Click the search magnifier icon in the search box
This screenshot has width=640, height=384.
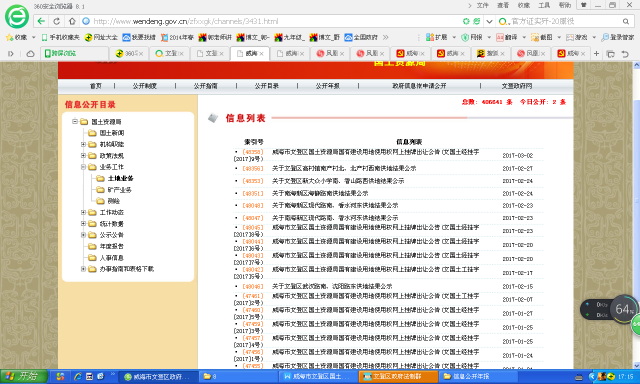(626, 21)
